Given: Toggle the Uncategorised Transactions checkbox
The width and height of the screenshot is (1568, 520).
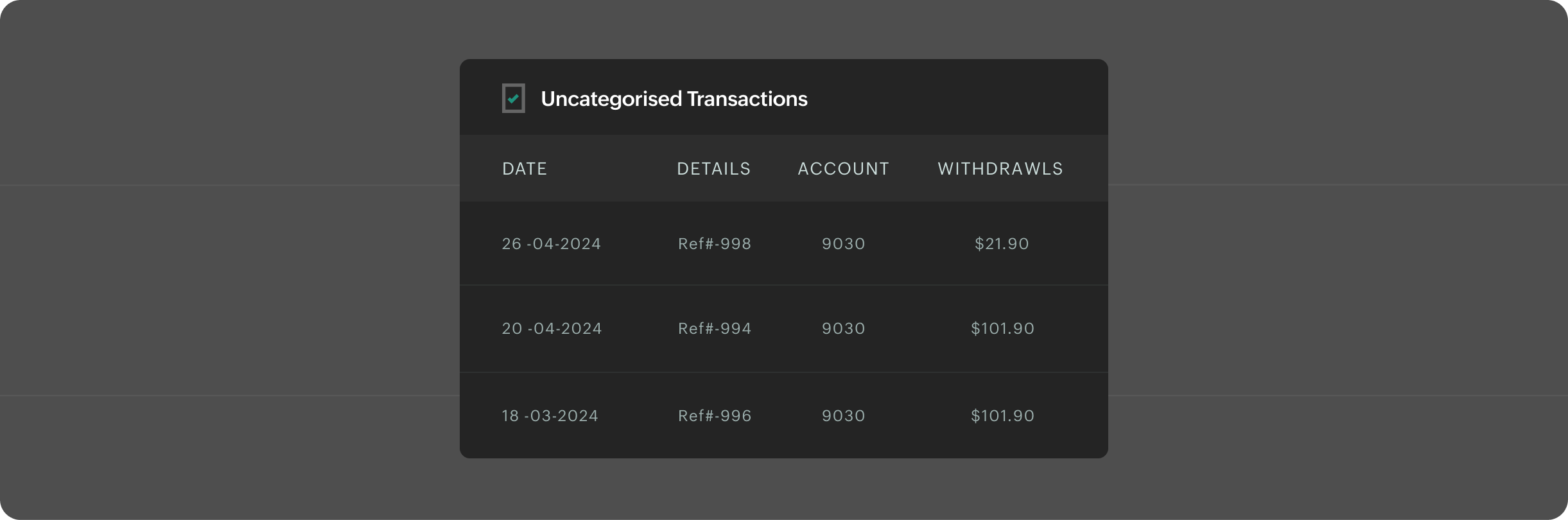Looking at the screenshot, I should [x=513, y=98].
